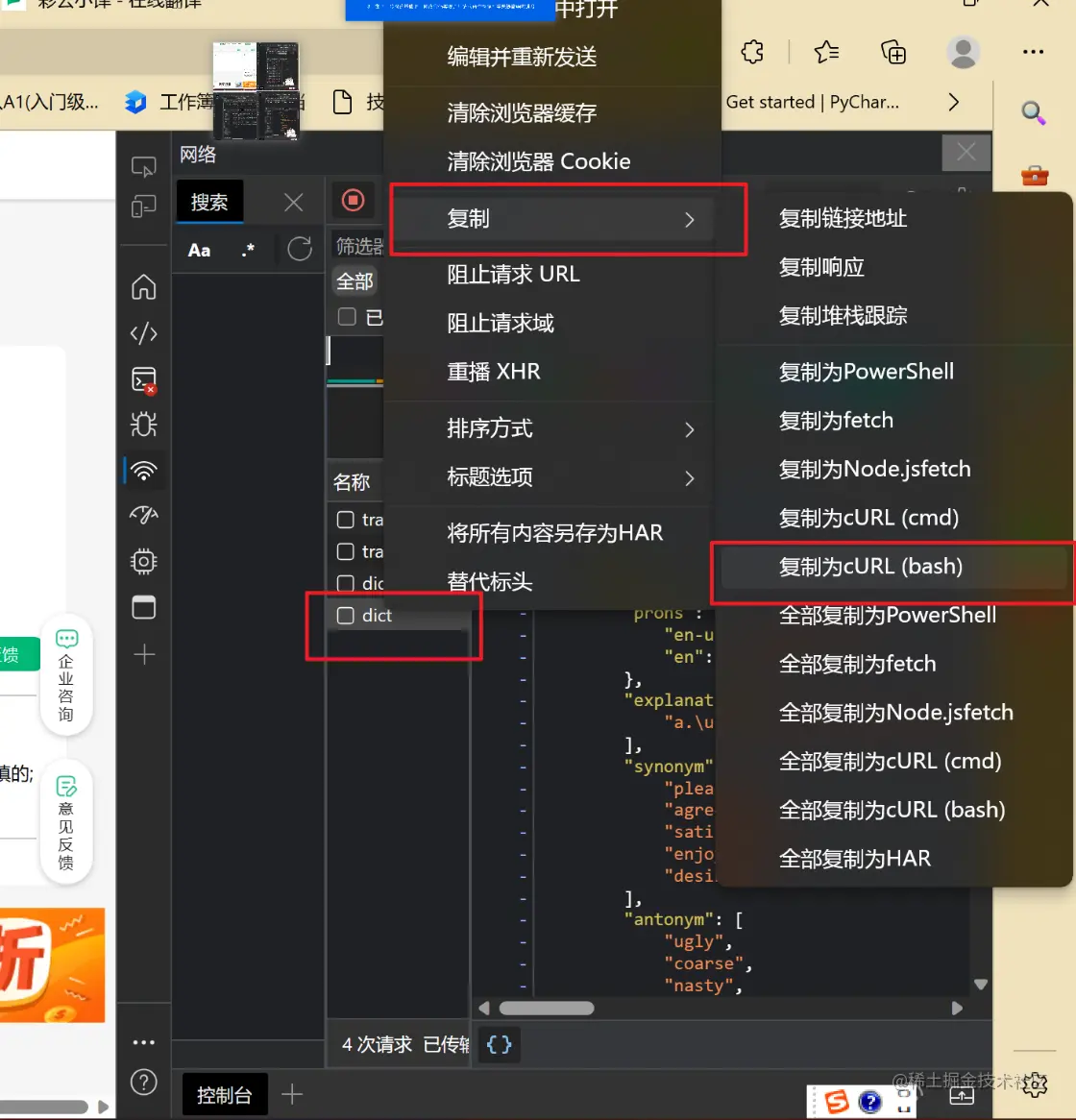Image resolution: width=1076 pixels, height=1120 pixels.
Task: Enable .* regex search mode
Action: [x=247, y=250]
